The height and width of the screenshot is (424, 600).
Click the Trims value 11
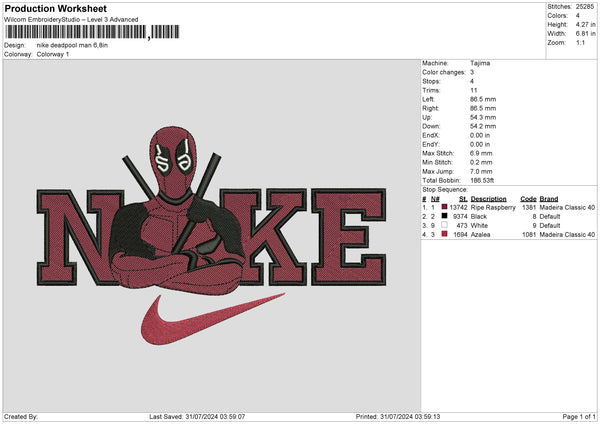click(x=474, y=90)
